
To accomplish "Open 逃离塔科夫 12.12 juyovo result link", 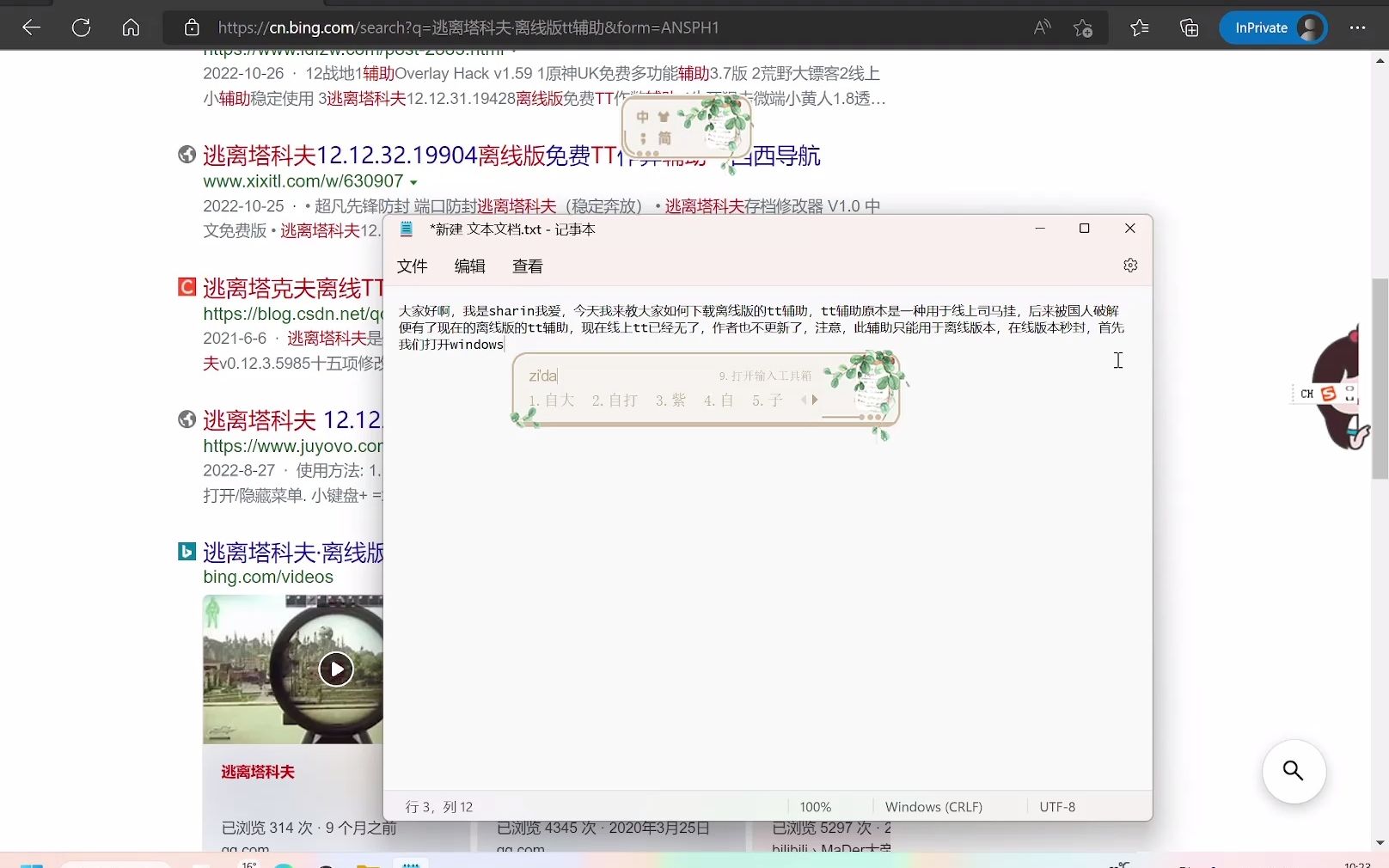I will pyautogui.click(x=292, y=420).
